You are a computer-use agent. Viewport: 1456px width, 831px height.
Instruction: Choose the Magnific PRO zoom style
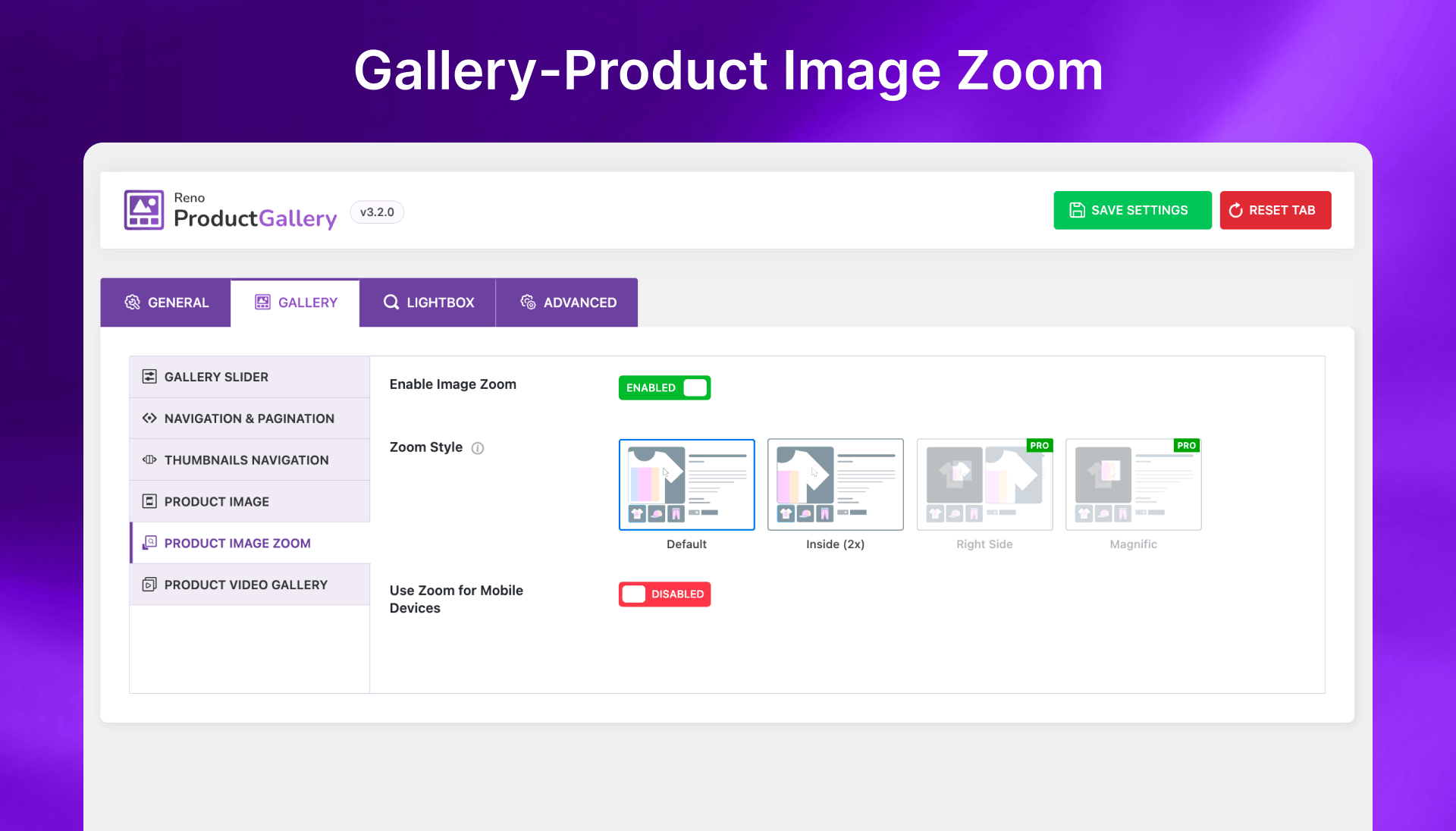[1133, 484]
